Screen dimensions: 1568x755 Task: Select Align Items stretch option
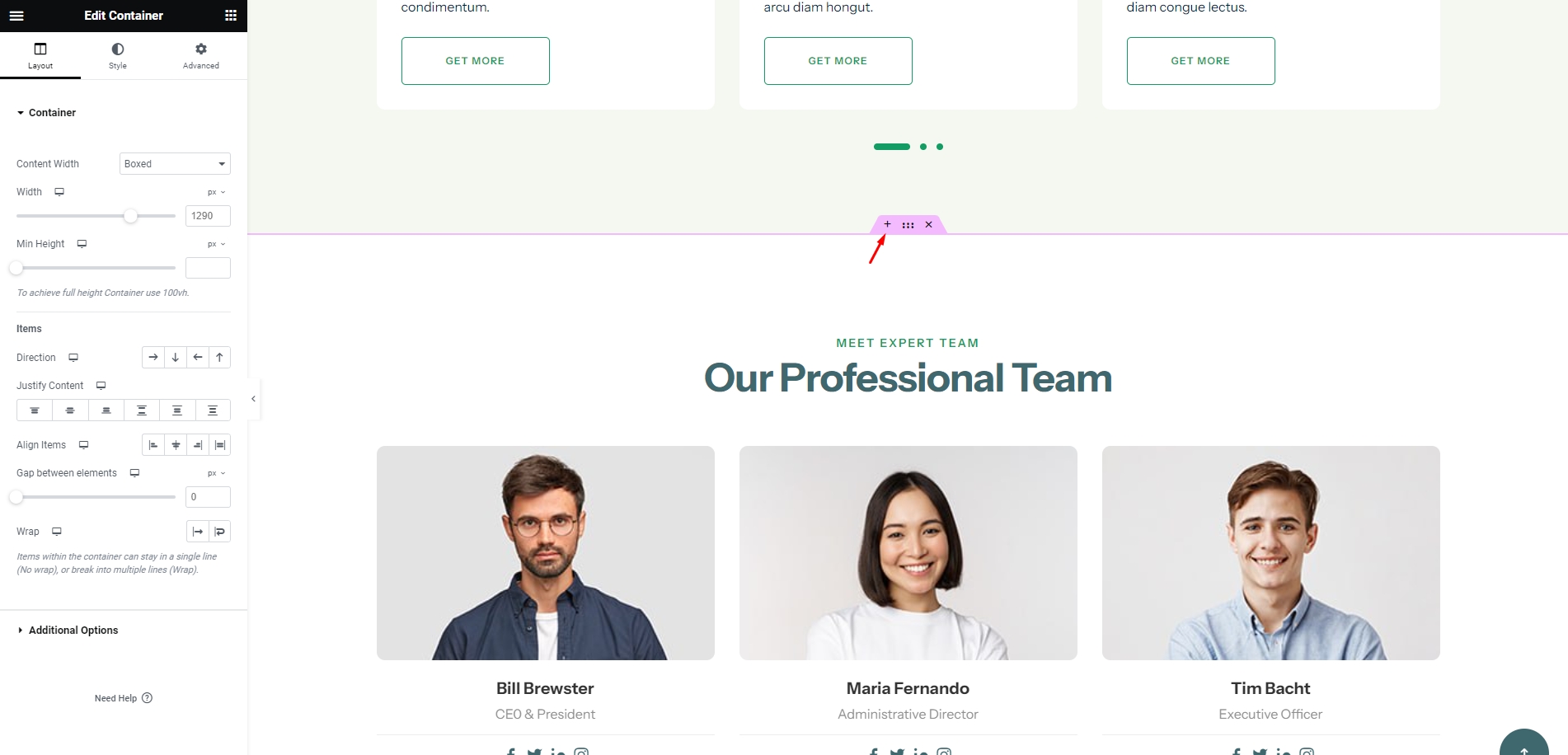[219, 445]
